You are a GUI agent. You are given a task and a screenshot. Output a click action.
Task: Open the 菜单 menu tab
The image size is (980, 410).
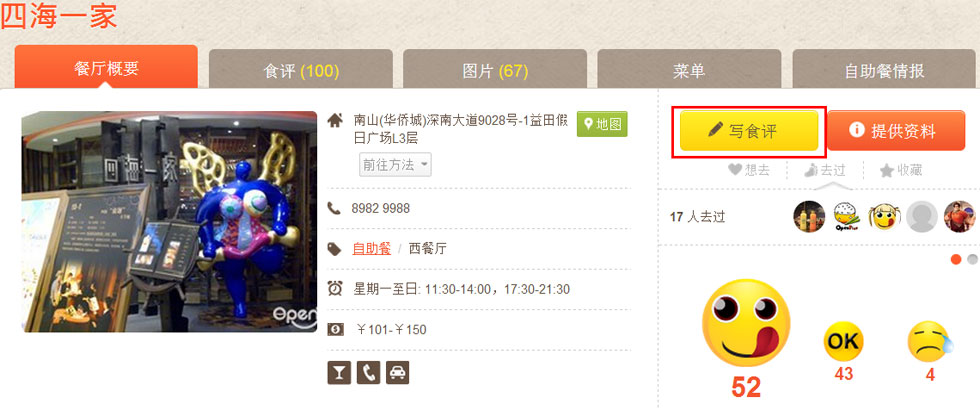tap(689, 71)
